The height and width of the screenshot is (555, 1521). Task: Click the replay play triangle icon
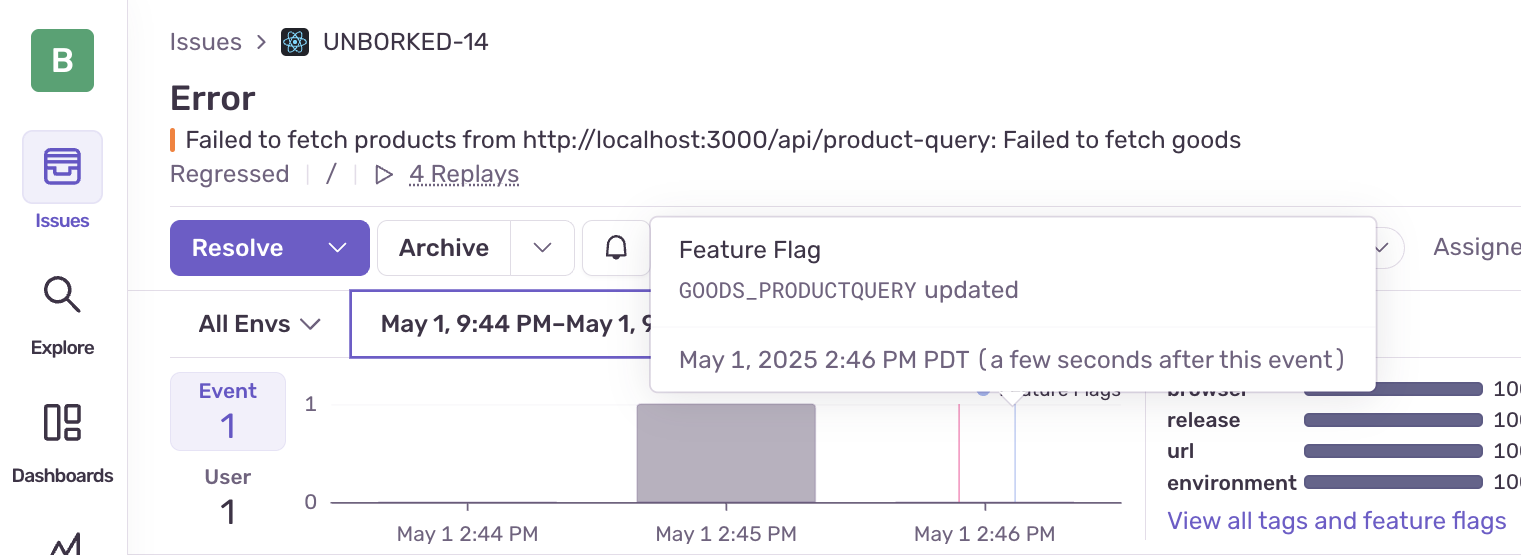pyautogui.click(x=383, y=175)
